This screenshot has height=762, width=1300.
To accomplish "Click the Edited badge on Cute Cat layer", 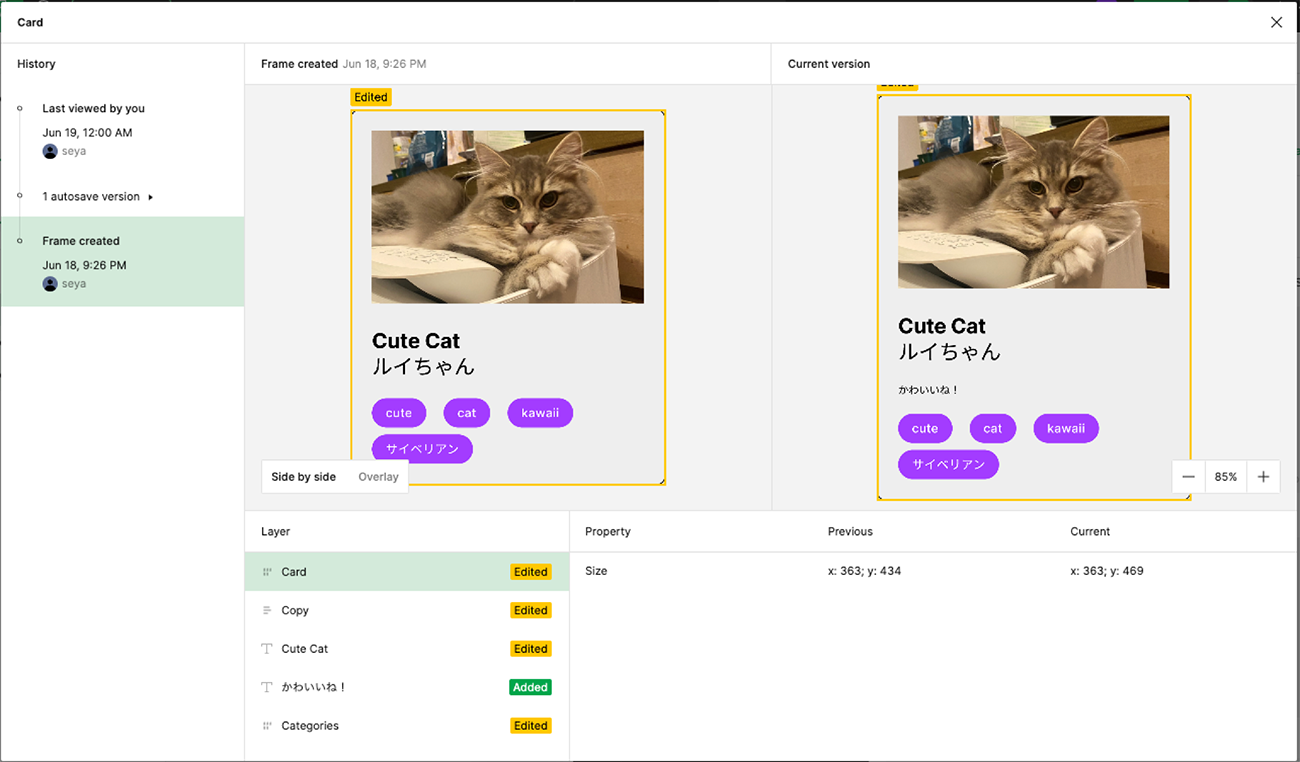I will point(530,649).
